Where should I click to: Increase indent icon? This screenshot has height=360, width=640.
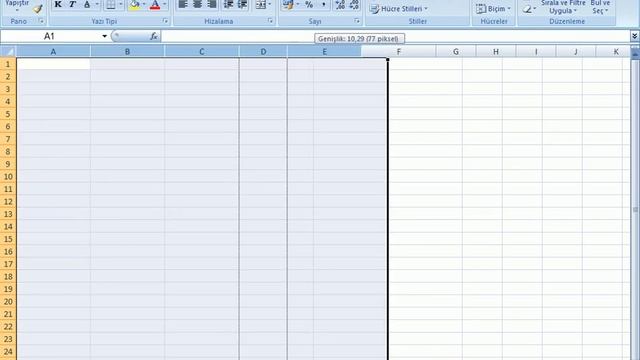click(x=242, y=4)
